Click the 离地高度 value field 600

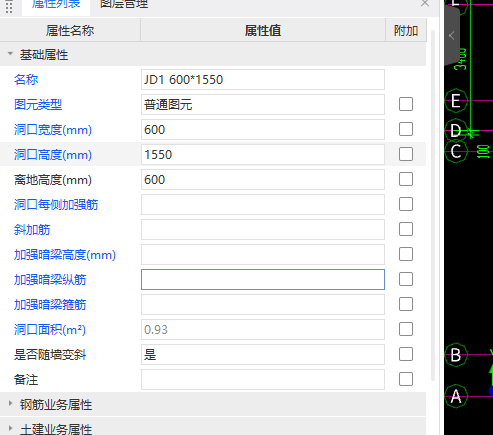point(263,180)
